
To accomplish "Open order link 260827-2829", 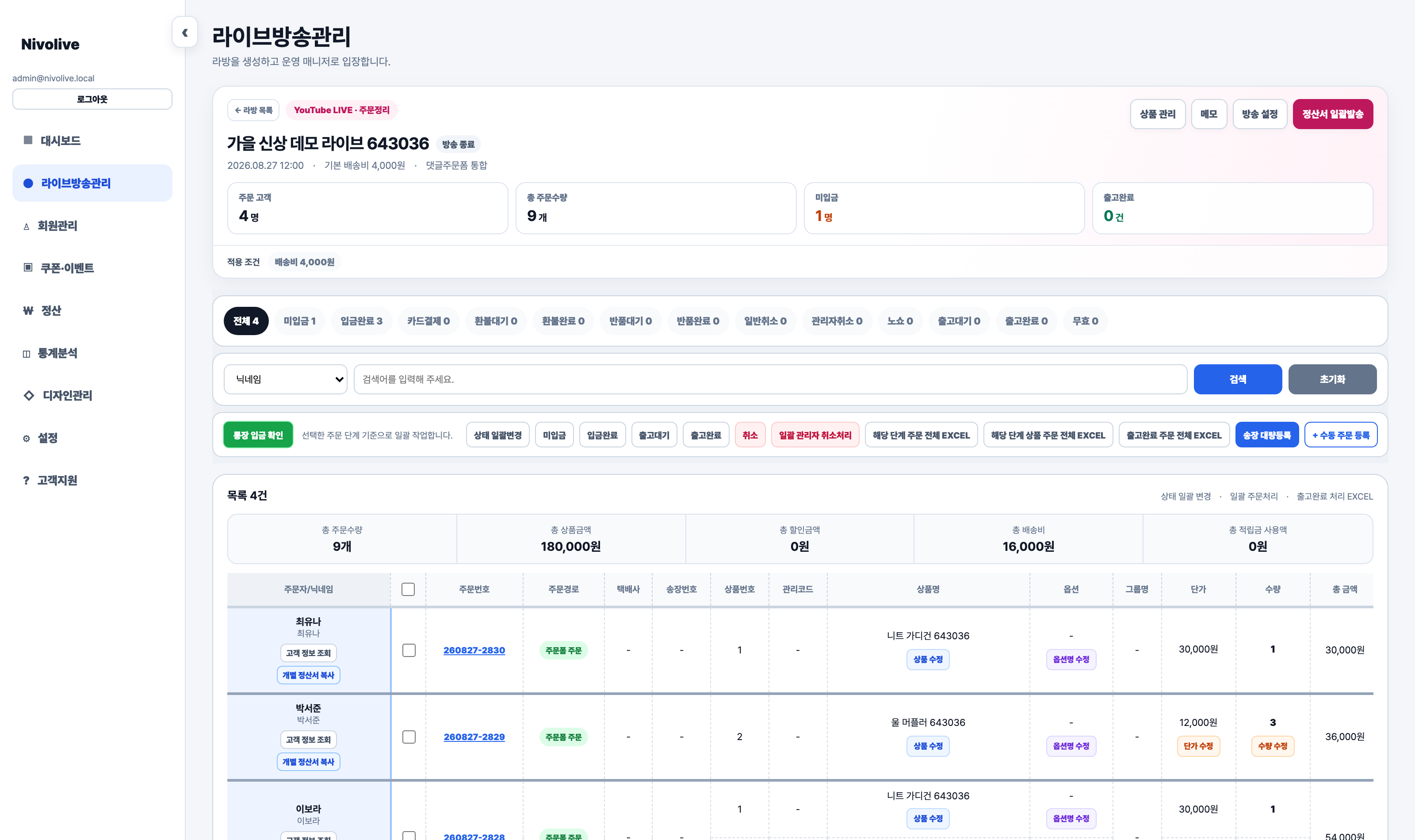I will pos(474,737).
